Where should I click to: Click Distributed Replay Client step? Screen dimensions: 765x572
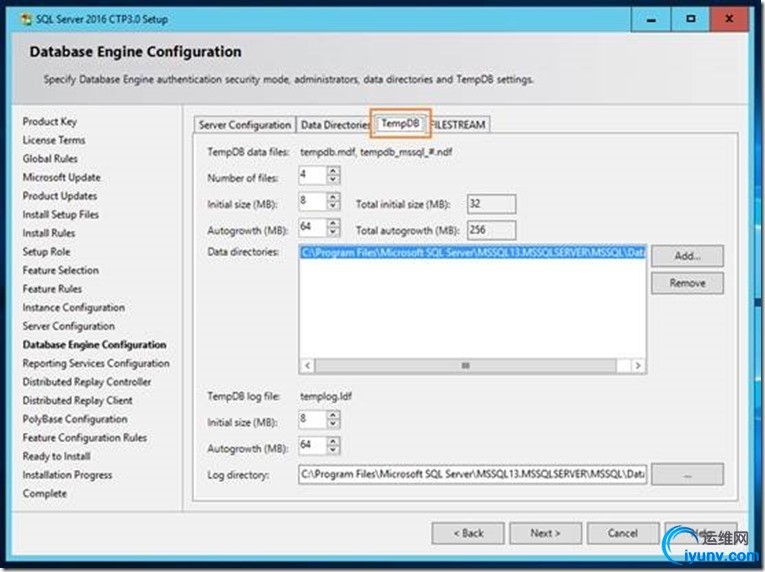[78, 400]
